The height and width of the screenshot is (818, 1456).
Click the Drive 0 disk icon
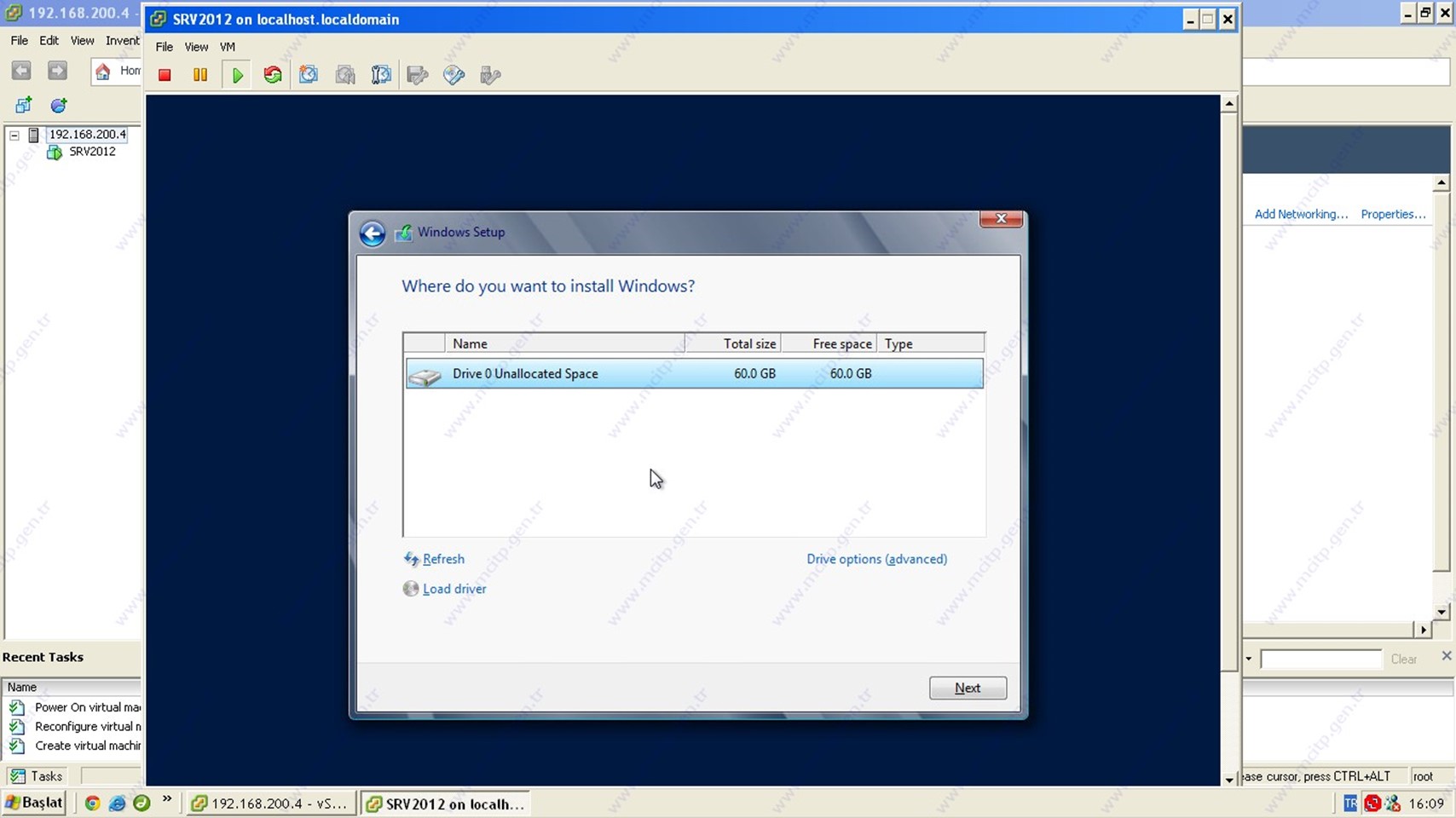pyautogui.click(x=425, y=375)
